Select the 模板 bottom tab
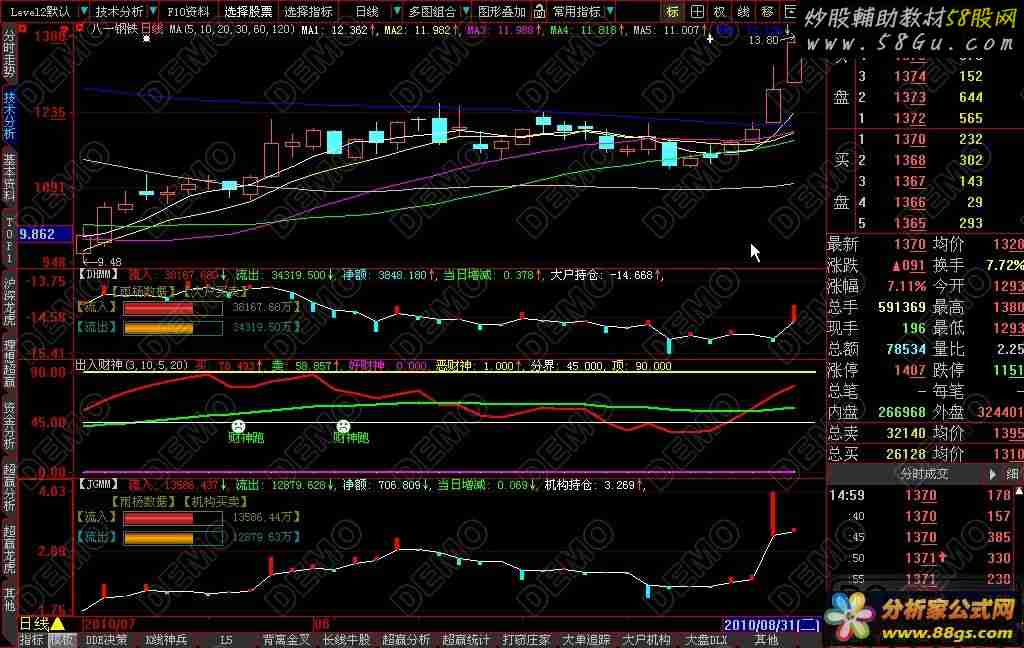This screenshot has height=648, width=1024. pyautogui.click(x=62, y=640)
